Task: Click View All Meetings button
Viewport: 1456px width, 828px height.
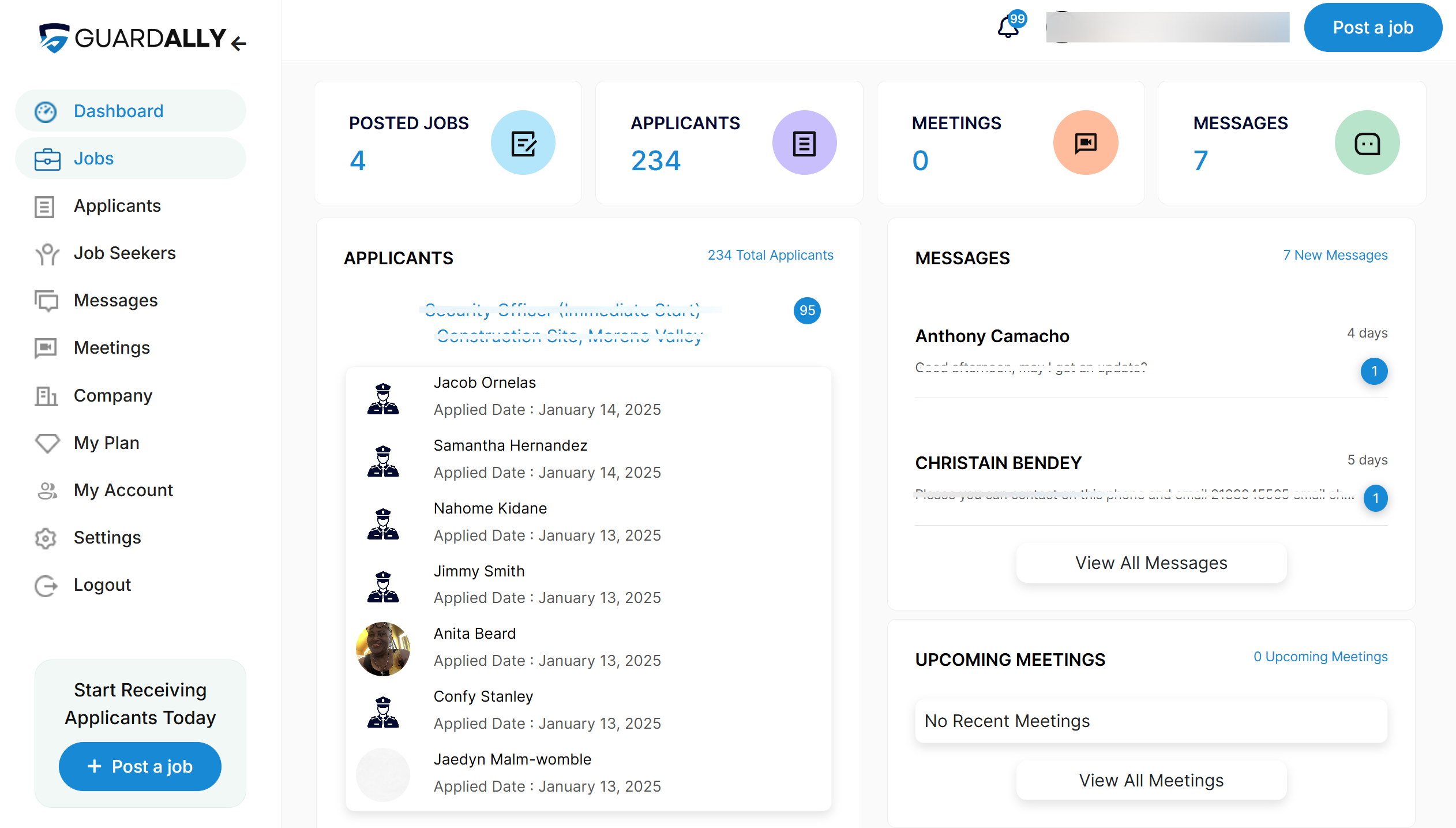Action: (1151, 781)
